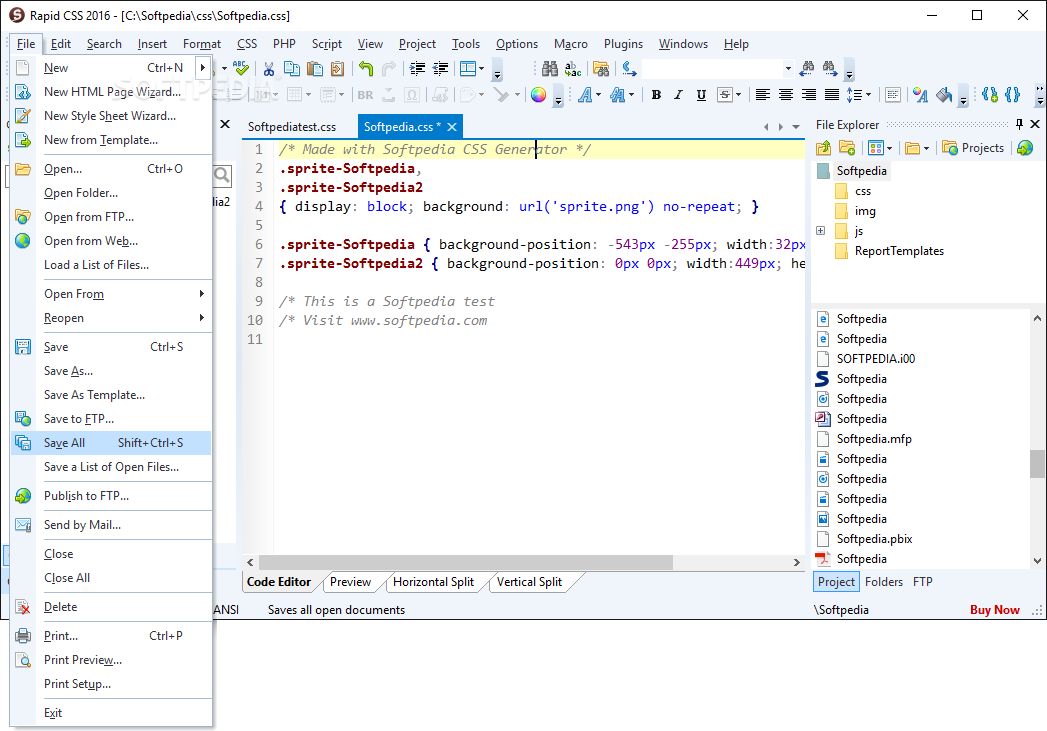Viewport: 1047px width, 731px height.
Task: Expand the New submenu arrow
Action: pos(202,67)
